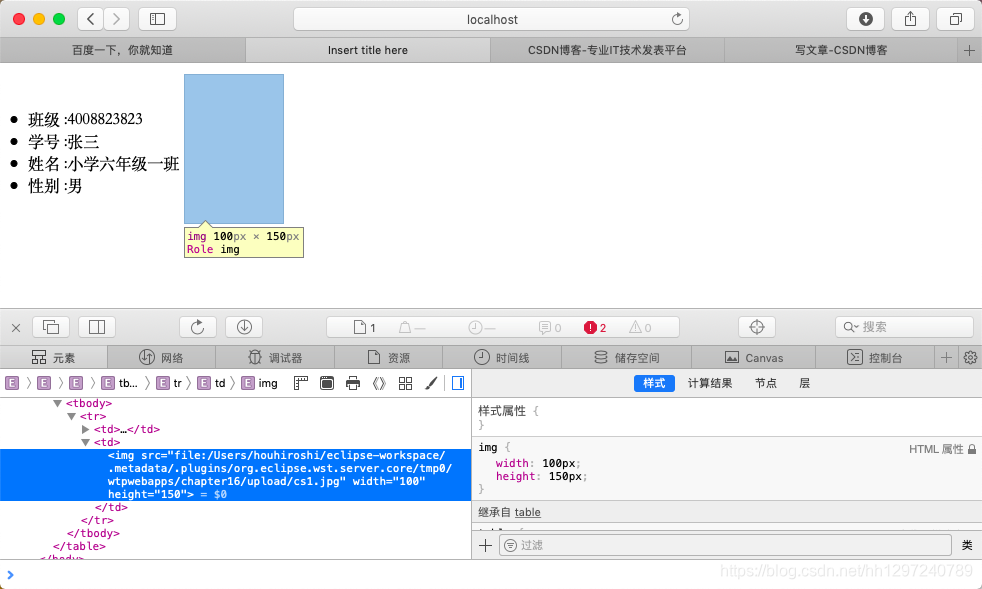The image size is (982, 589).
Task: Switch to the 样式 Styles panel
Action: (654, 383)
